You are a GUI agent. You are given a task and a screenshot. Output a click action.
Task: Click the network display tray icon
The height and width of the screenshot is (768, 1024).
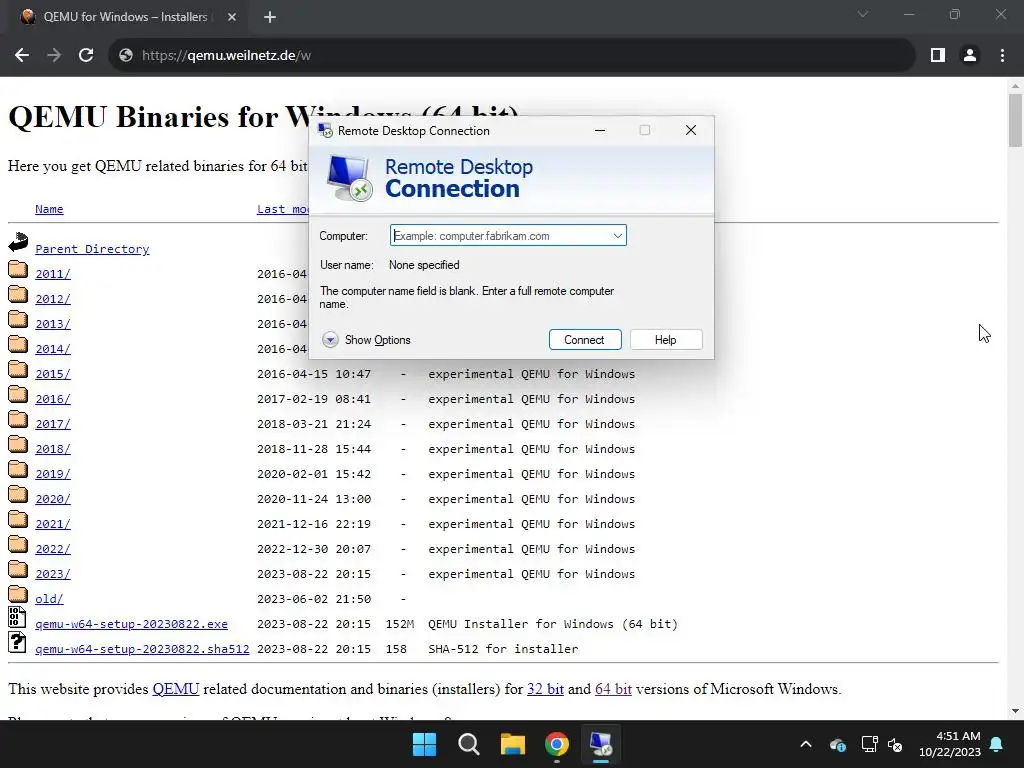(x=869, y=744)
